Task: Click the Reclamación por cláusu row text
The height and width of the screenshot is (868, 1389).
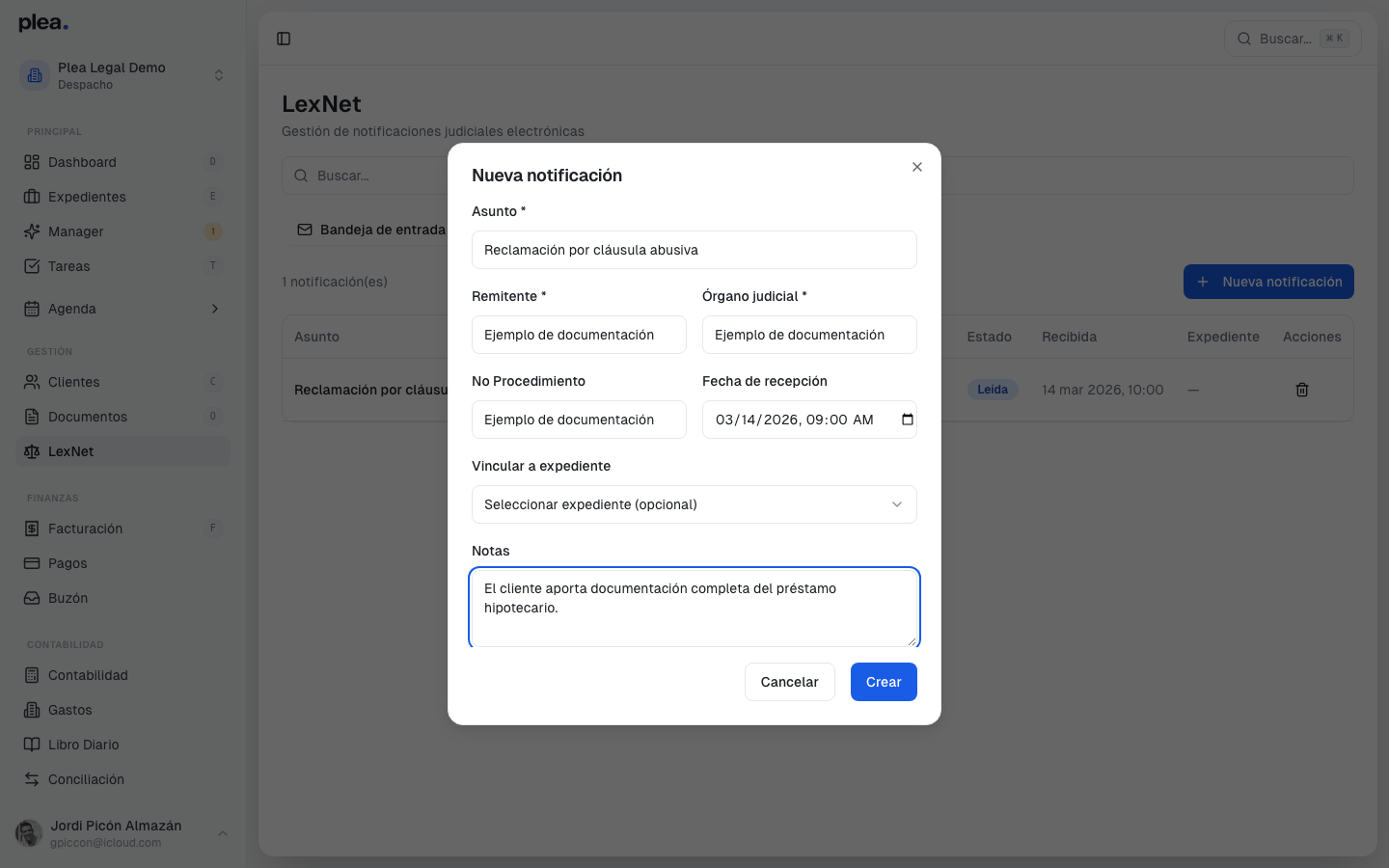Action: [370, 390]
